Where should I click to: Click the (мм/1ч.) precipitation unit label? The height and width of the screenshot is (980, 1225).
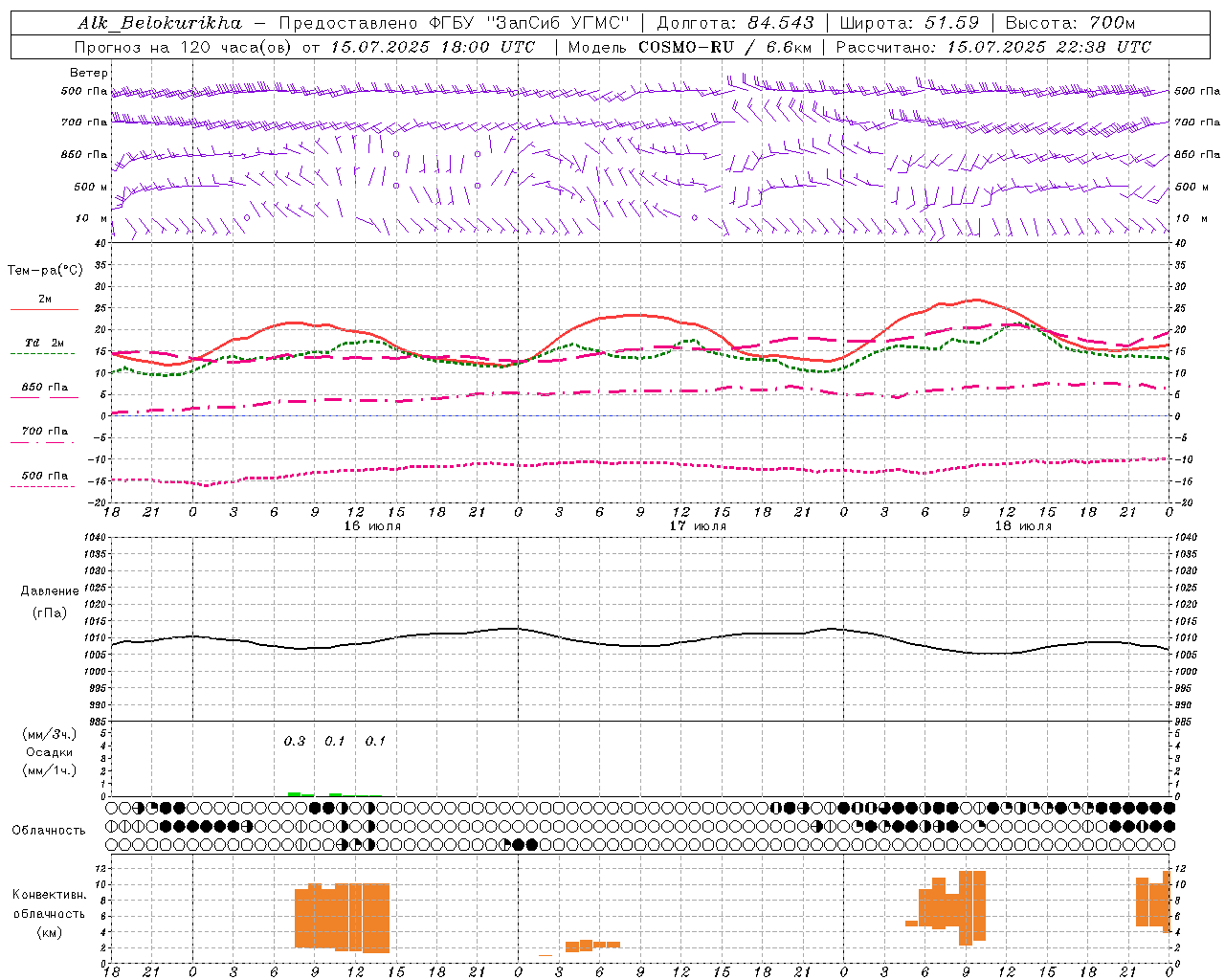pyautogui.click(x=50, y=770)
